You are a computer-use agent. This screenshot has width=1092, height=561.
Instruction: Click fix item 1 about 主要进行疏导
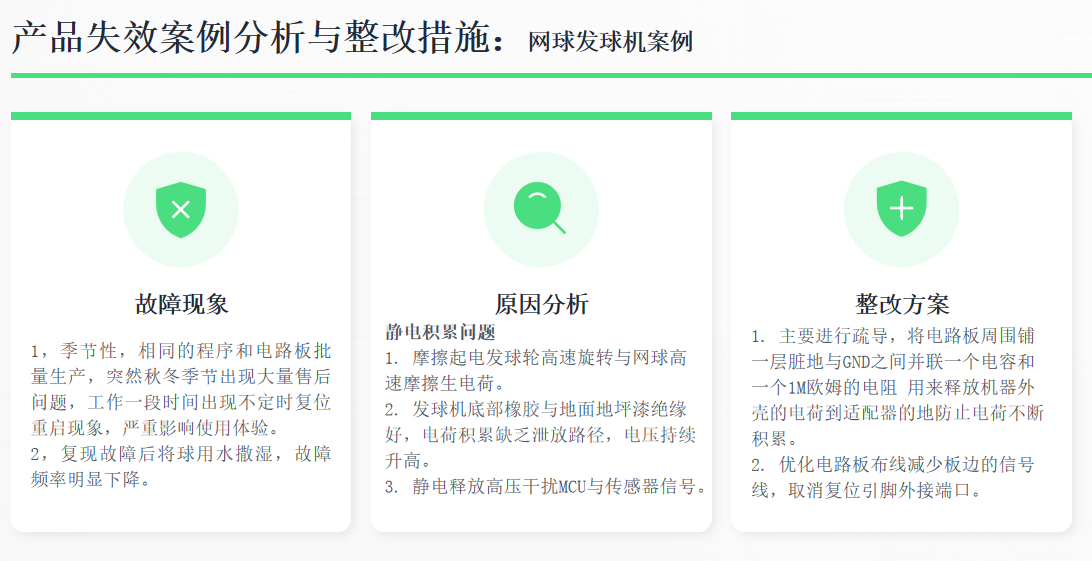(x=898, y=387)
